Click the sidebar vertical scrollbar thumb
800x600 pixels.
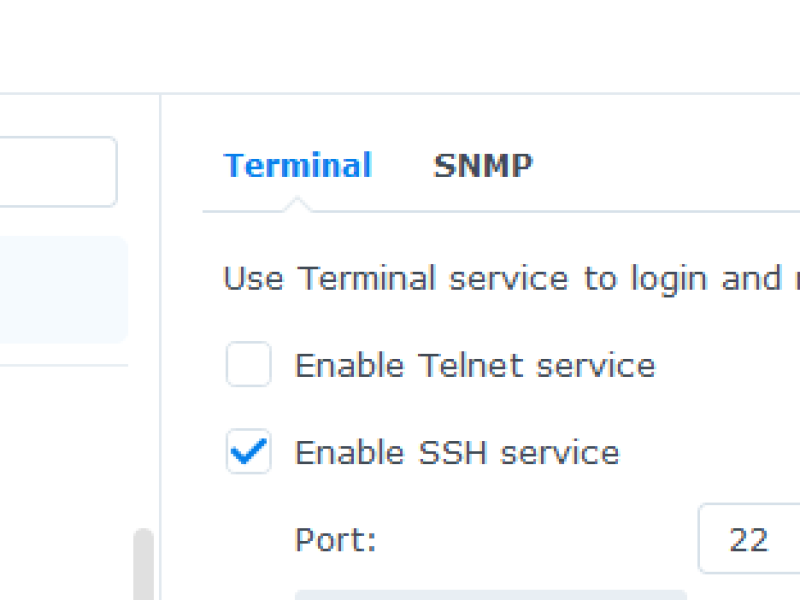[x=144, y=564]
